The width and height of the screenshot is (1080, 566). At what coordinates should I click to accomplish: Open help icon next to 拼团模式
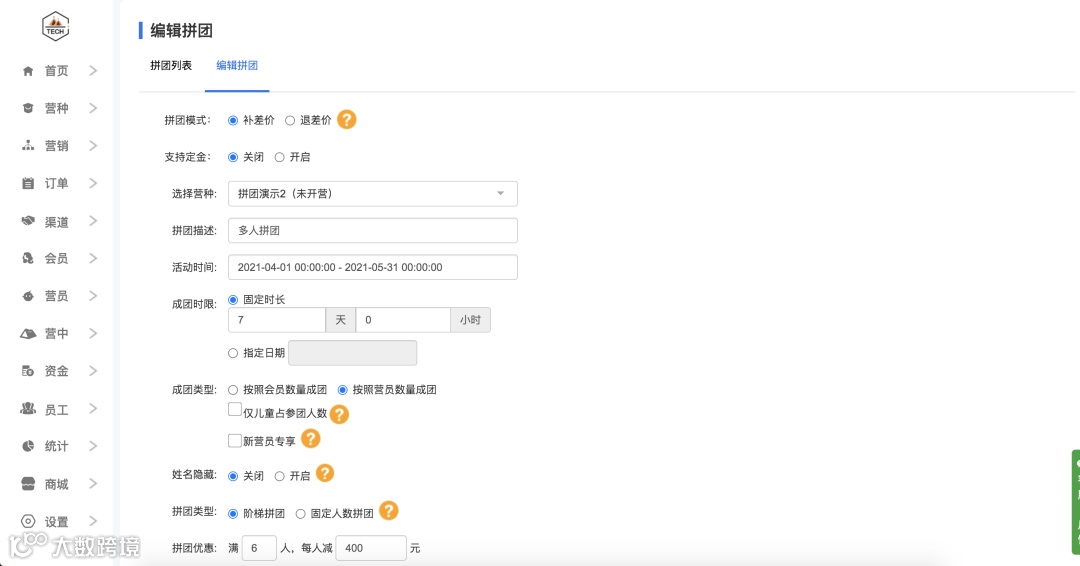pyautogui.click(x=346, y=120)
